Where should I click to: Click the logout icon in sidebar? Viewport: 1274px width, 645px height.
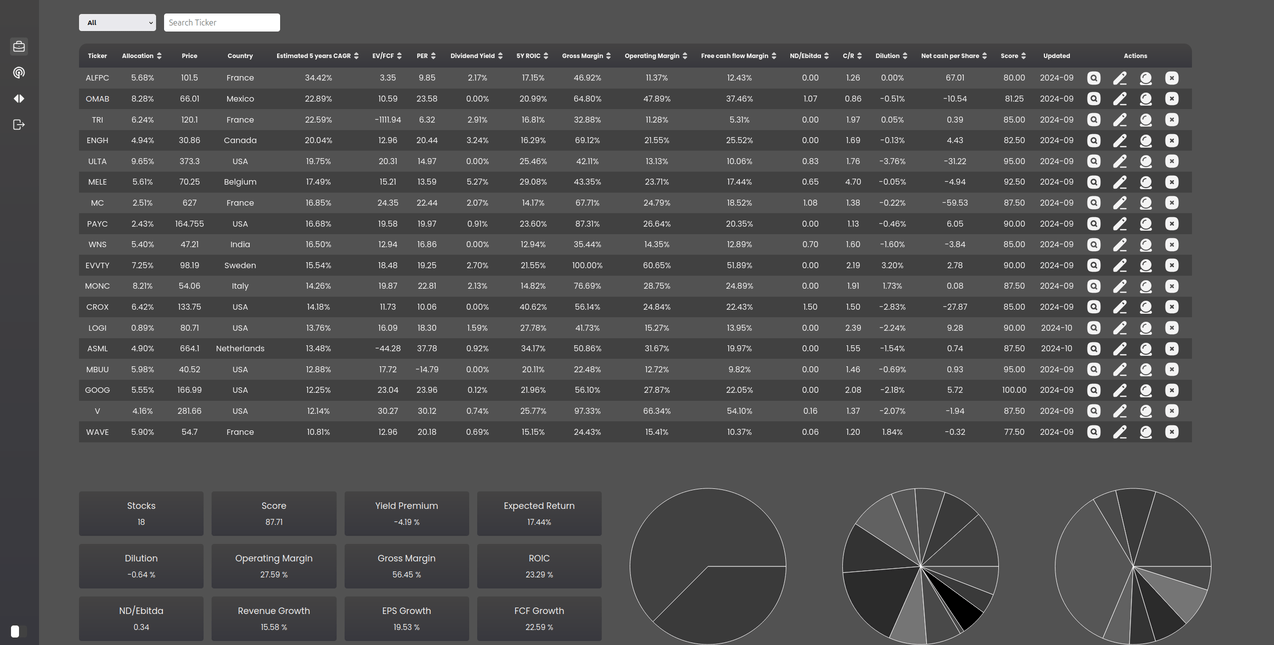[x=18, y=125]
